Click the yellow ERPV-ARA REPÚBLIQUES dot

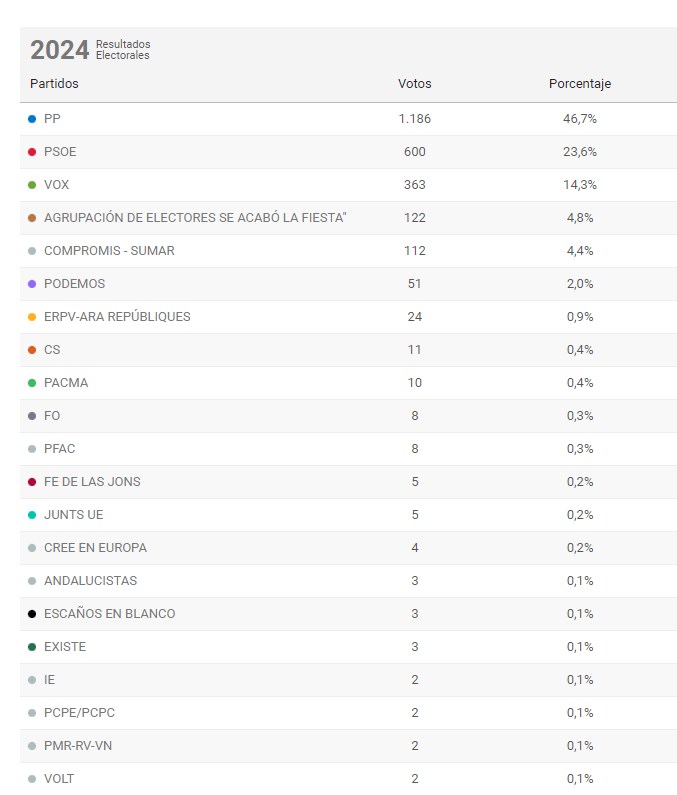click(32, 317)
